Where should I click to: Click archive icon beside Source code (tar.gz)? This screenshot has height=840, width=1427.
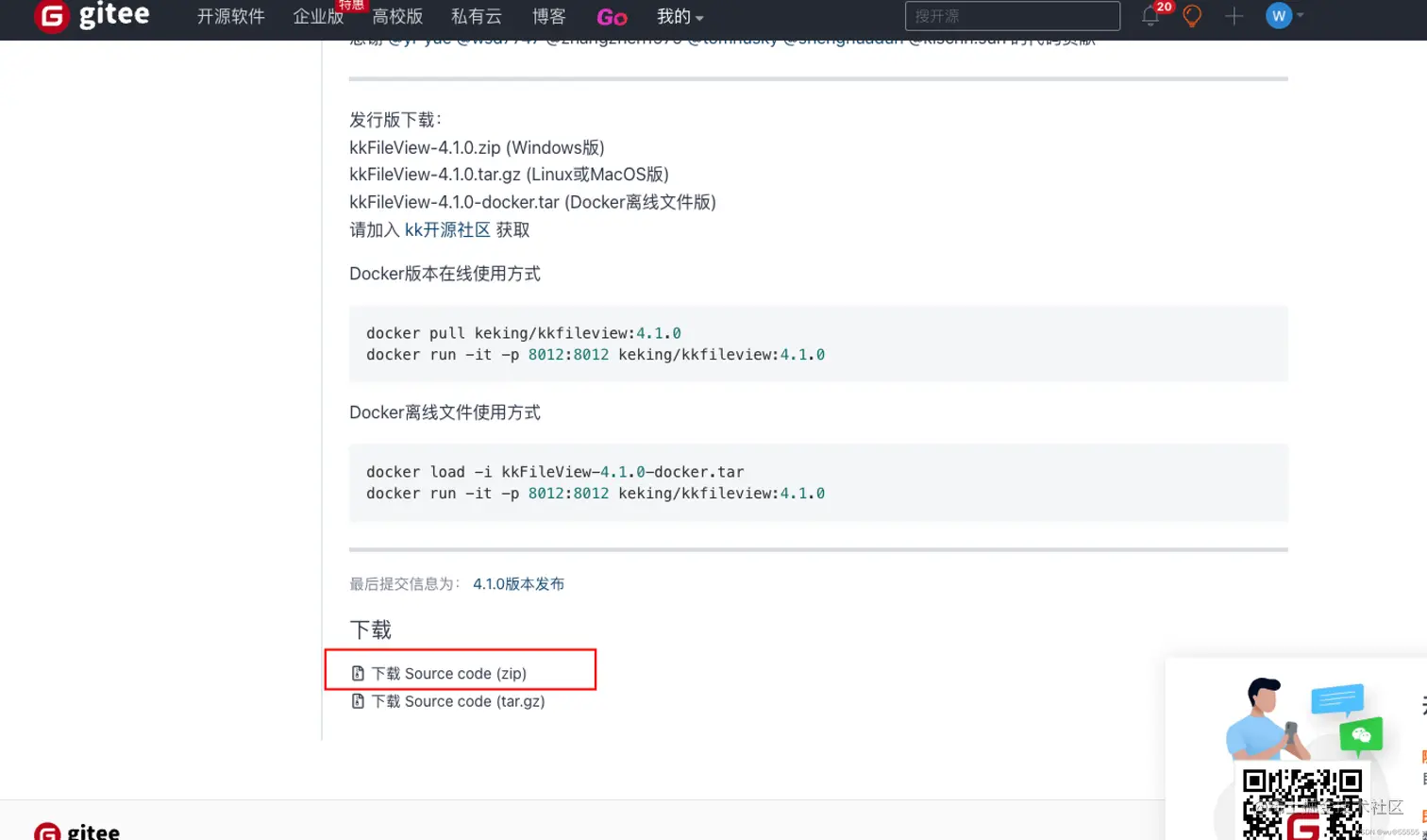[358, 702]
